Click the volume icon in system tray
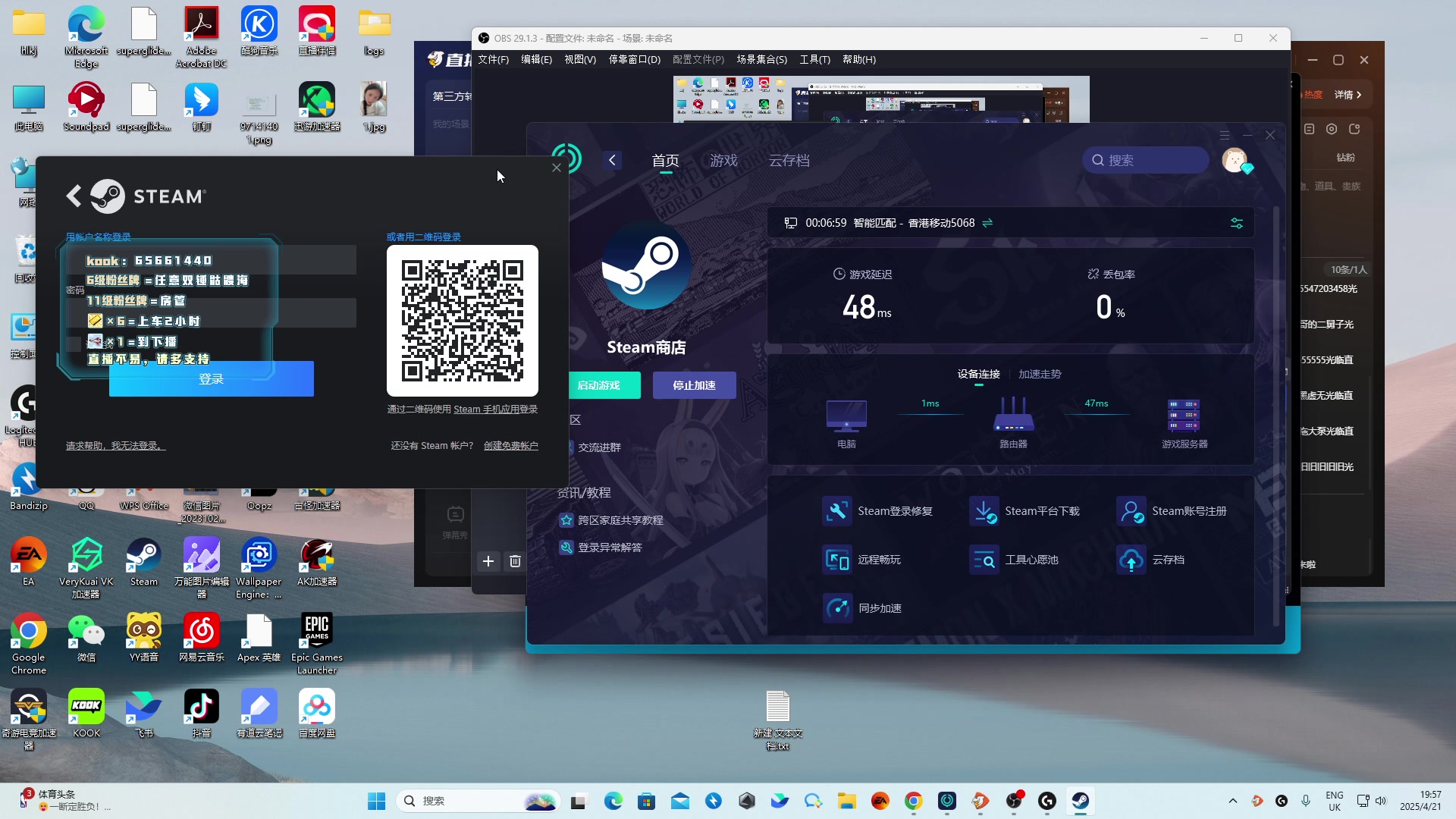1456x819 pixels. pos(1381,801)
